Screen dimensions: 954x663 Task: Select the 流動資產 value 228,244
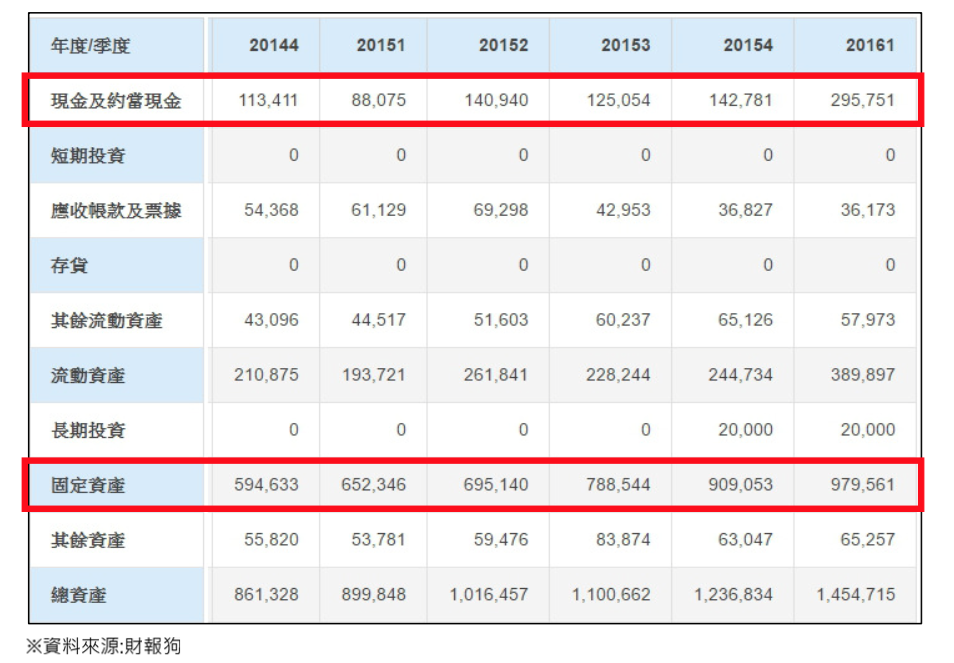click(x=617, y=376)
